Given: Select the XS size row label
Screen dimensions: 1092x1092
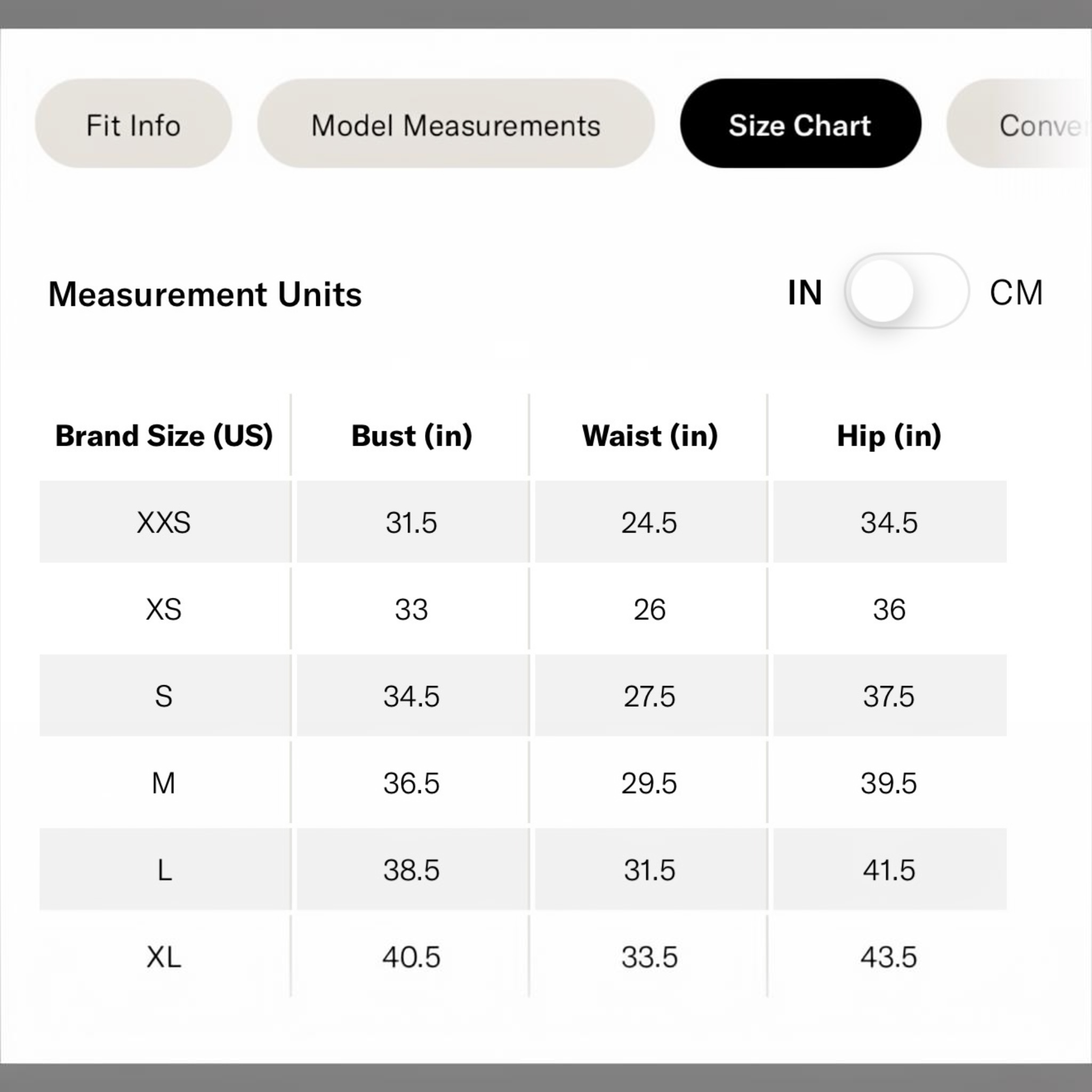Looking at the screenshot, I should tap(164, 609).
